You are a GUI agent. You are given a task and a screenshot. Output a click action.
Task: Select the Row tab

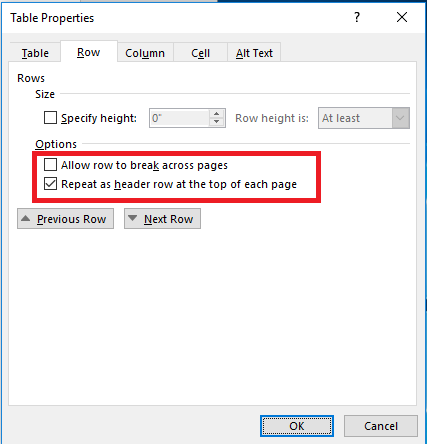pyautogui.click(x=89, y=52)
